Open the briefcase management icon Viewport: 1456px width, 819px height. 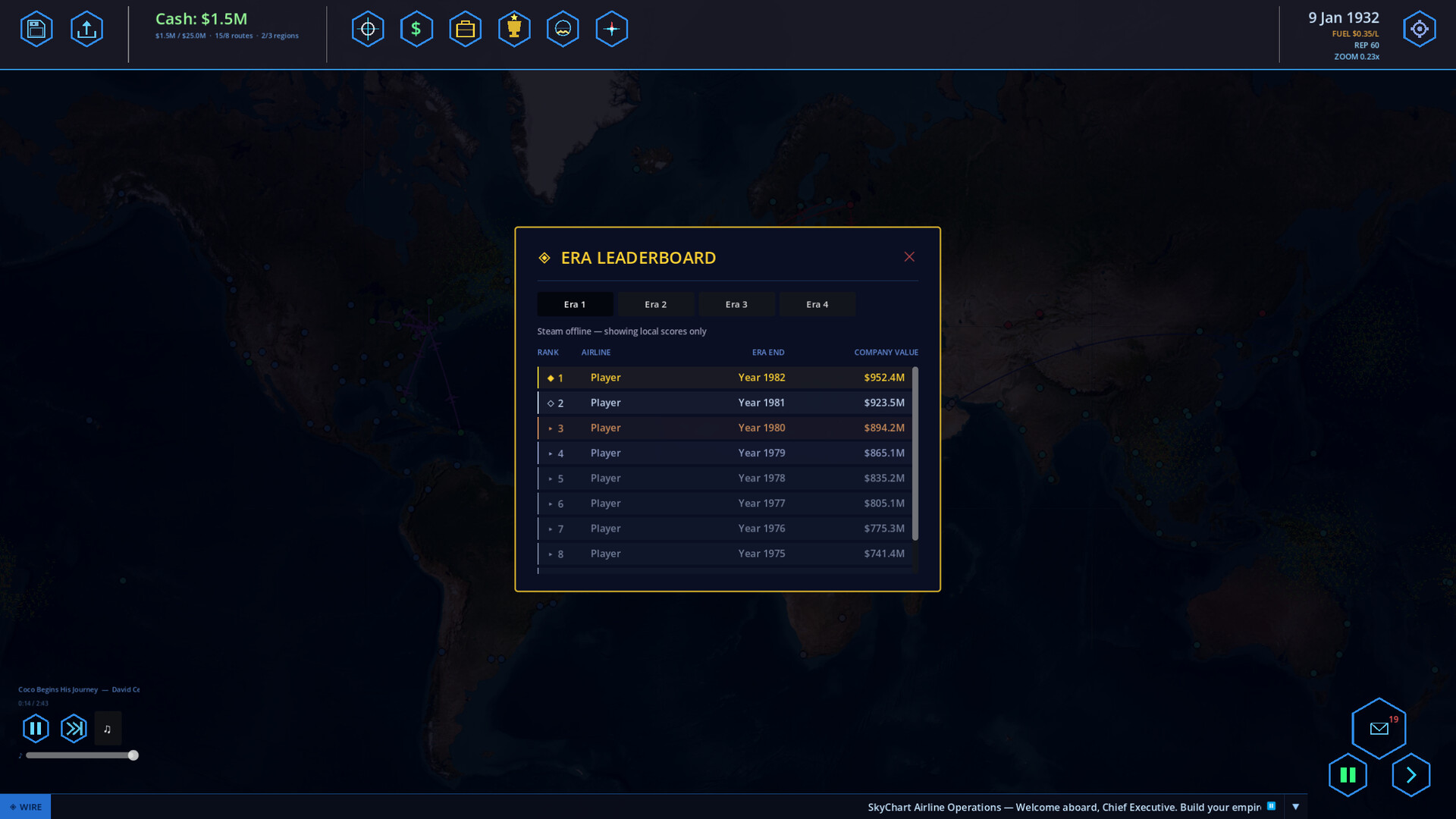click(x=465, y=29)
